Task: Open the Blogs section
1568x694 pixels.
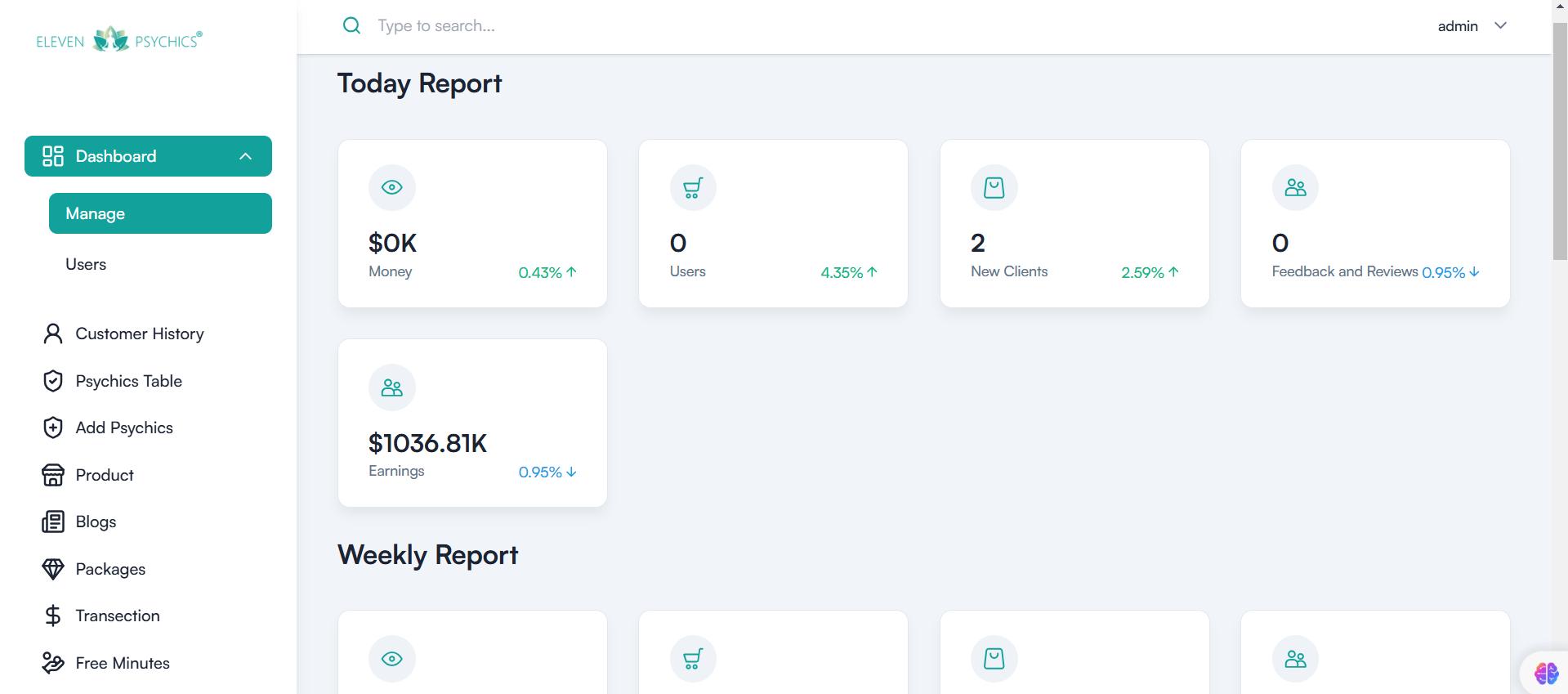Action: pos(96,522)
